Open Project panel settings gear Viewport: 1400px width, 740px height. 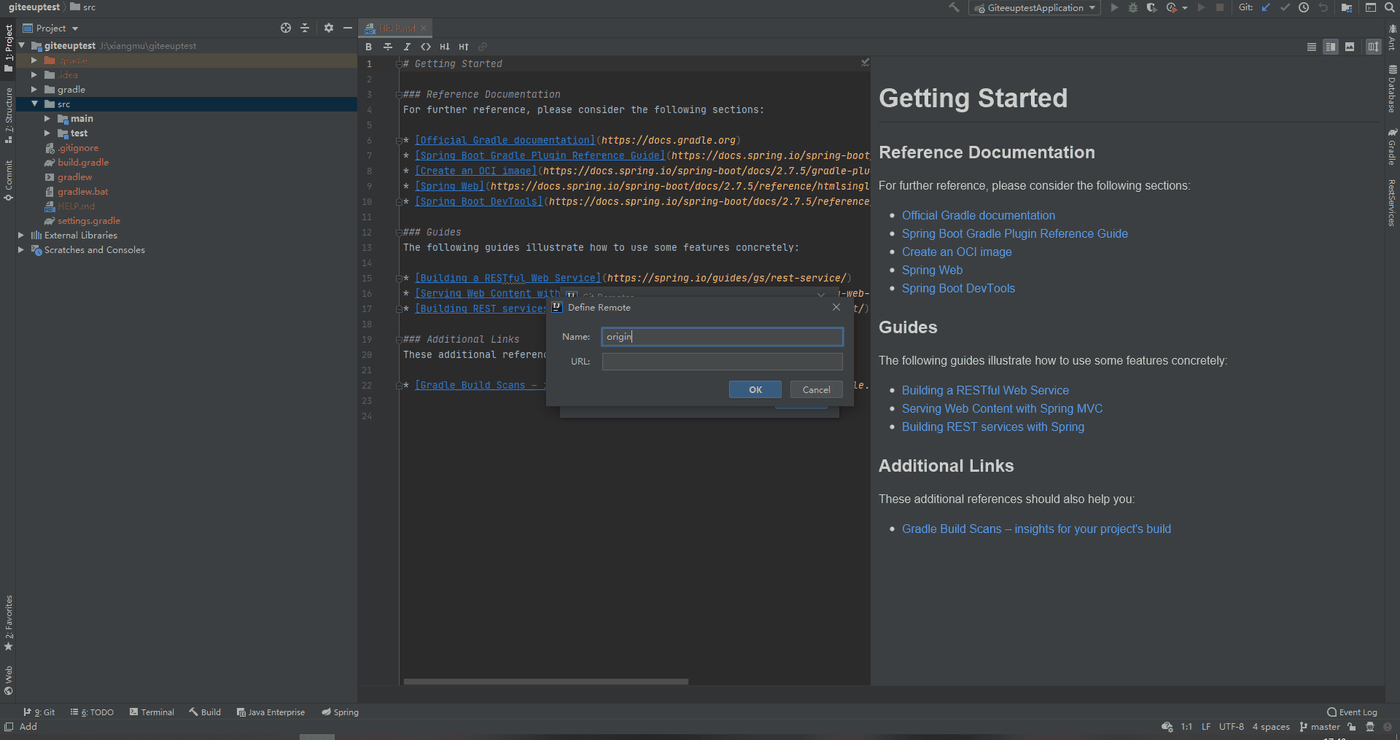pos(328,28)
